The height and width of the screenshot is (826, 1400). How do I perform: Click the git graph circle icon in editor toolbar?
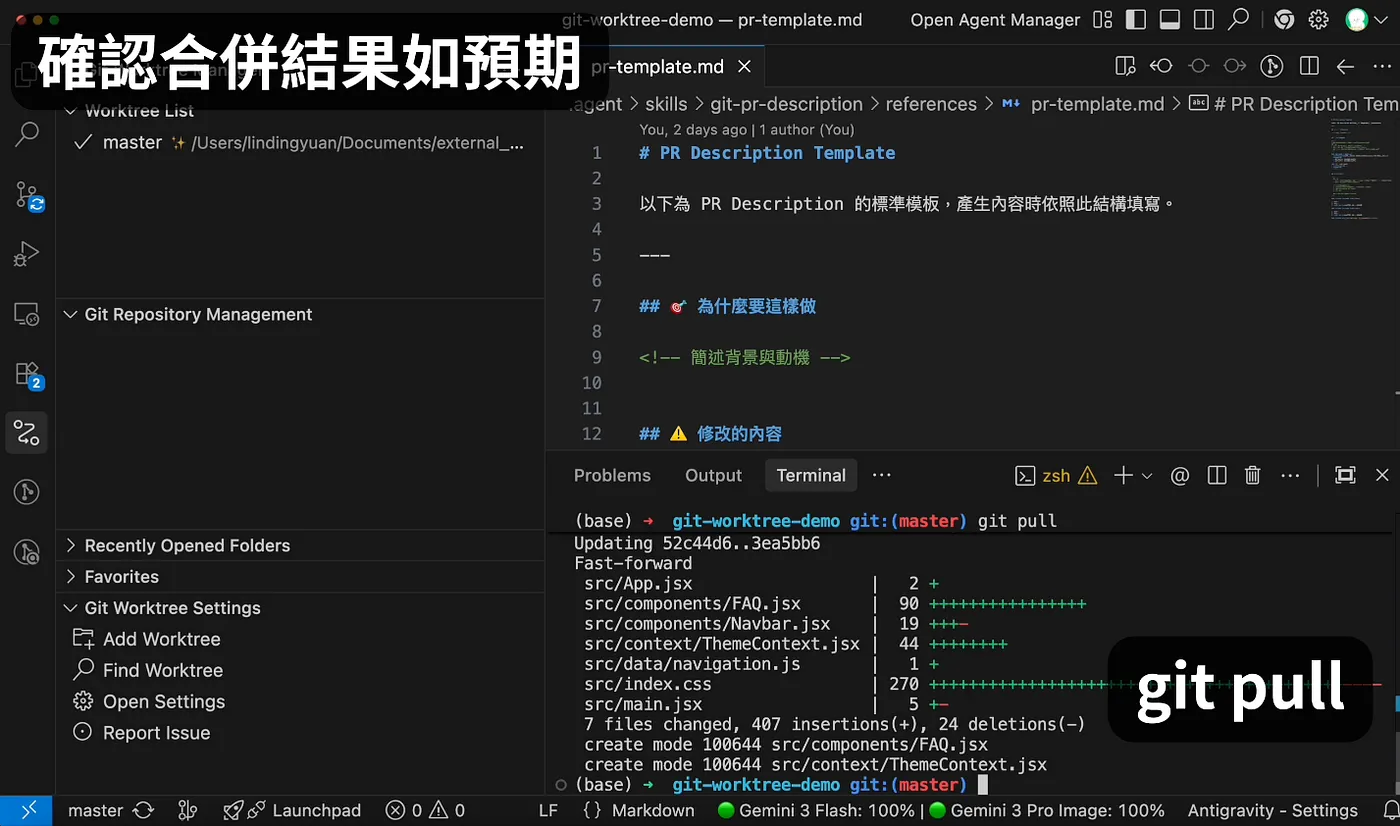[x=1272, y=66]
